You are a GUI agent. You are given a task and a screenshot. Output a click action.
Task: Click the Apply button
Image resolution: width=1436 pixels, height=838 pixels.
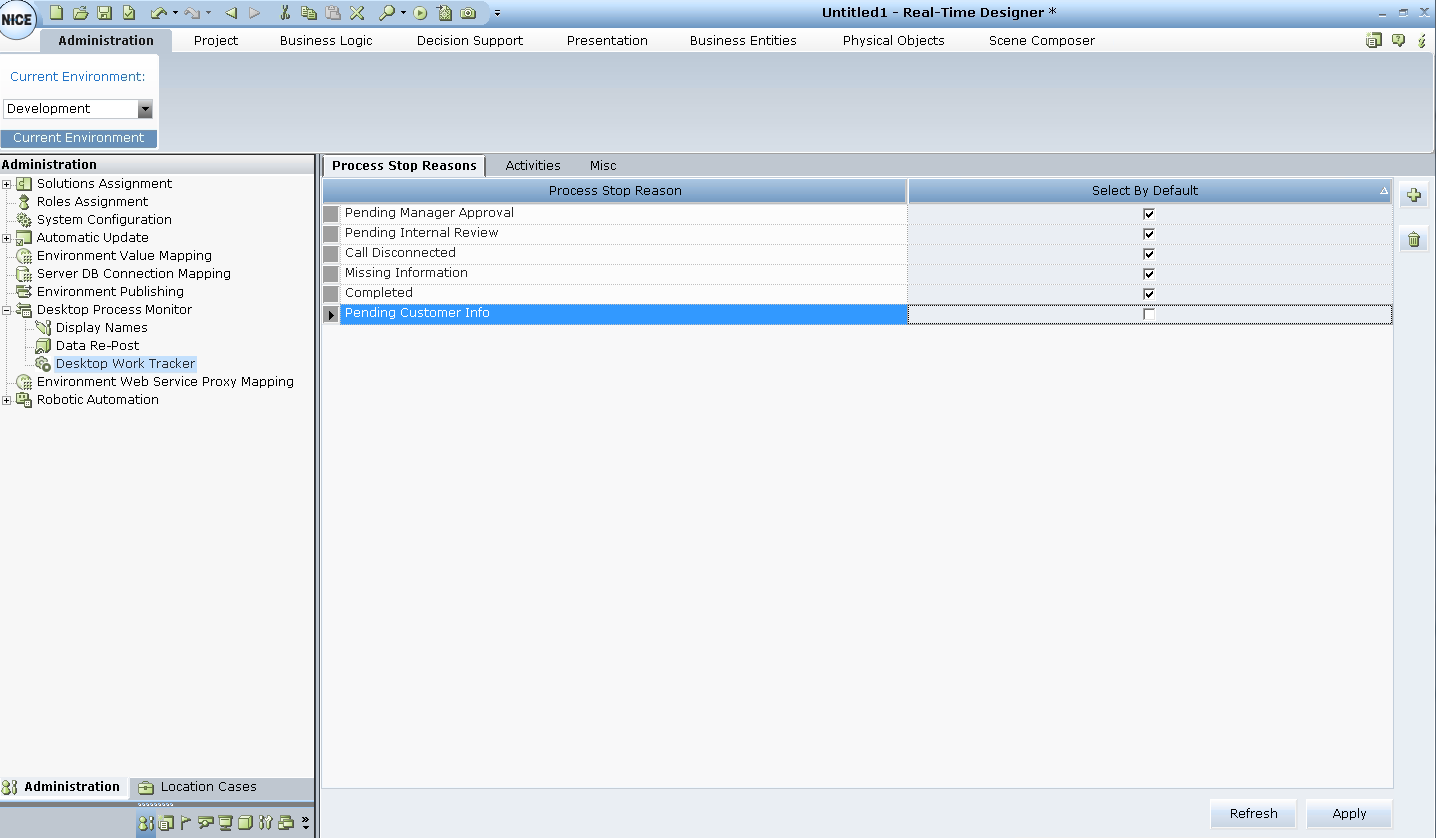1349,813
